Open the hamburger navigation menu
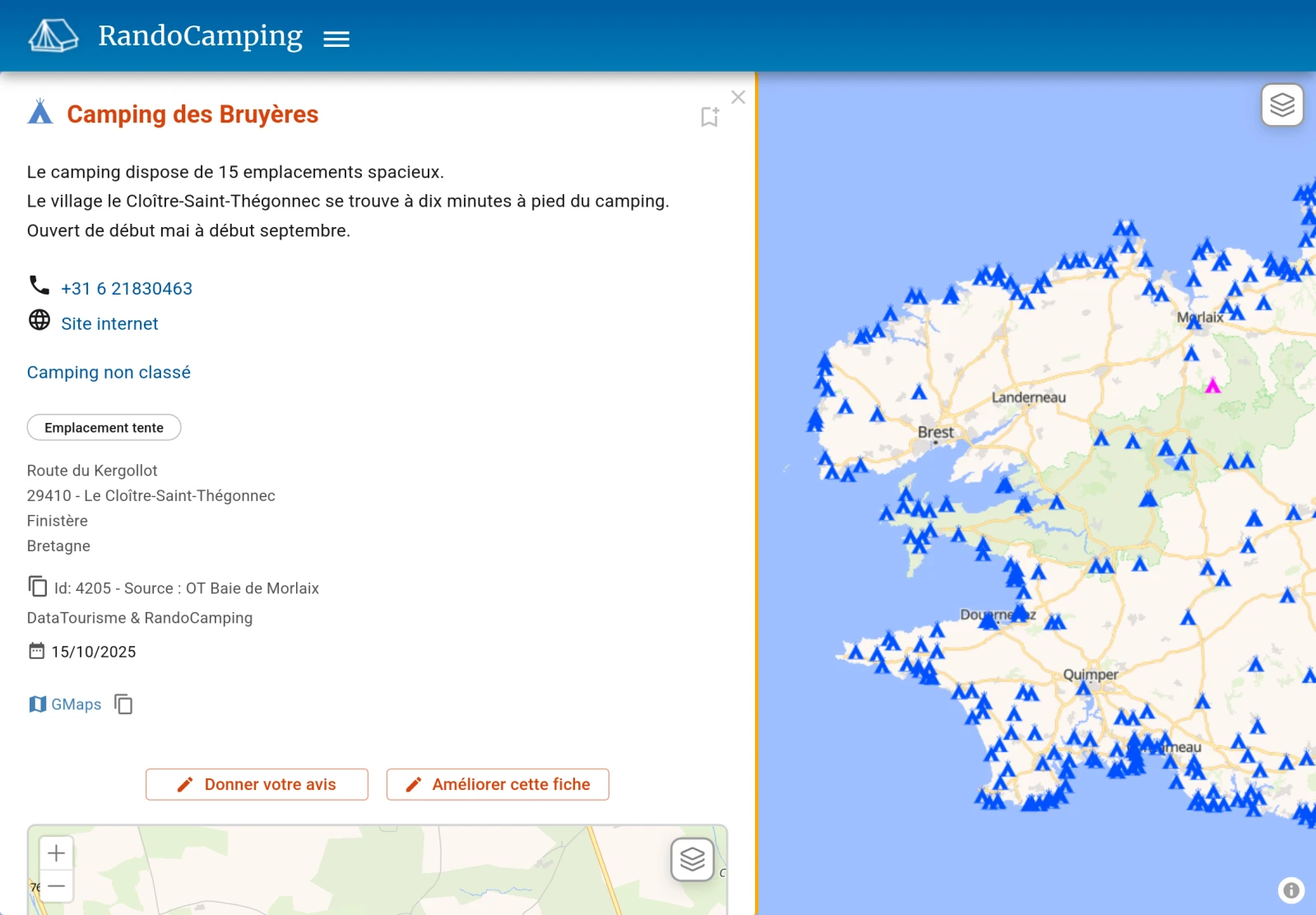Image resolution: width=1316 pixels, height=915 pixels. (x=336, y=39)
